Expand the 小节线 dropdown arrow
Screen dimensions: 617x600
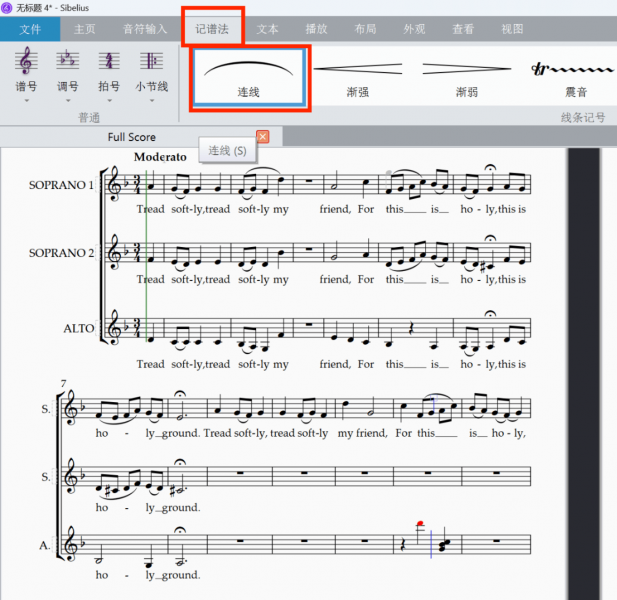point(152,101)
